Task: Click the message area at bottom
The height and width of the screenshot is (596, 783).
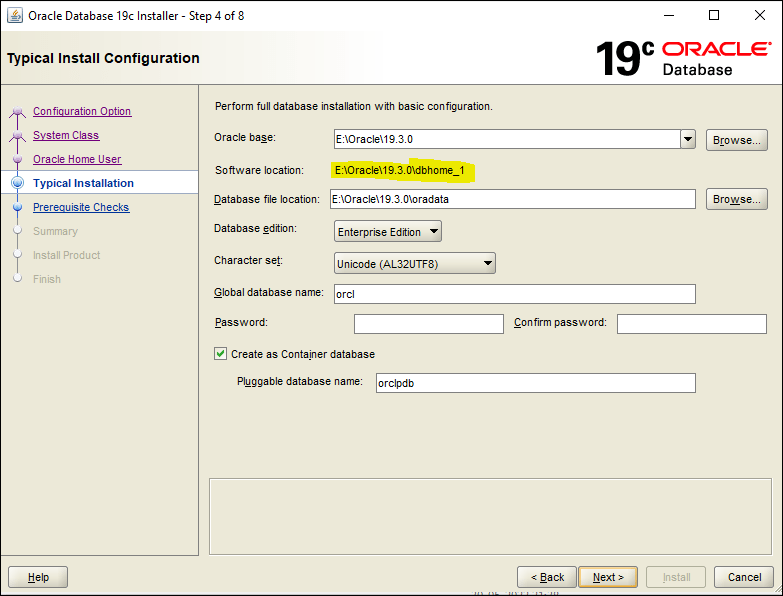Action: click(490, 517)
